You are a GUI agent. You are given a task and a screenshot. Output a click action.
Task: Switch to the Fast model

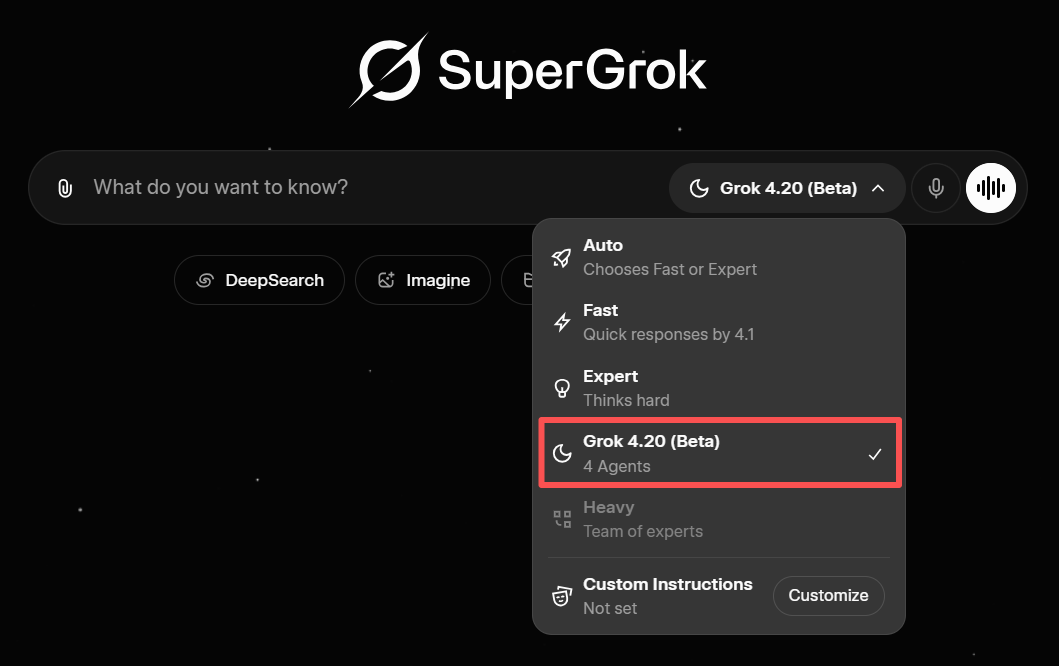point(700,321)
